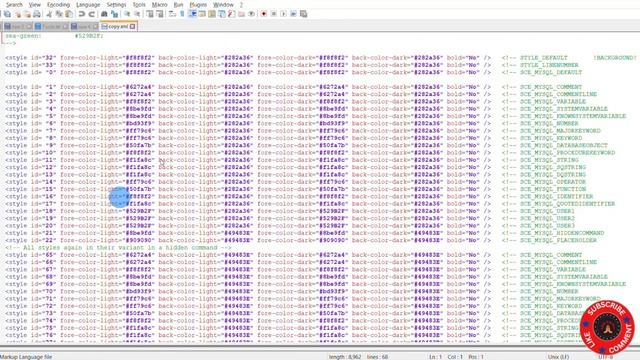Click the Zoom Out toolbar icon
This screenshot has width=640, height=360.
pos(137,14)
